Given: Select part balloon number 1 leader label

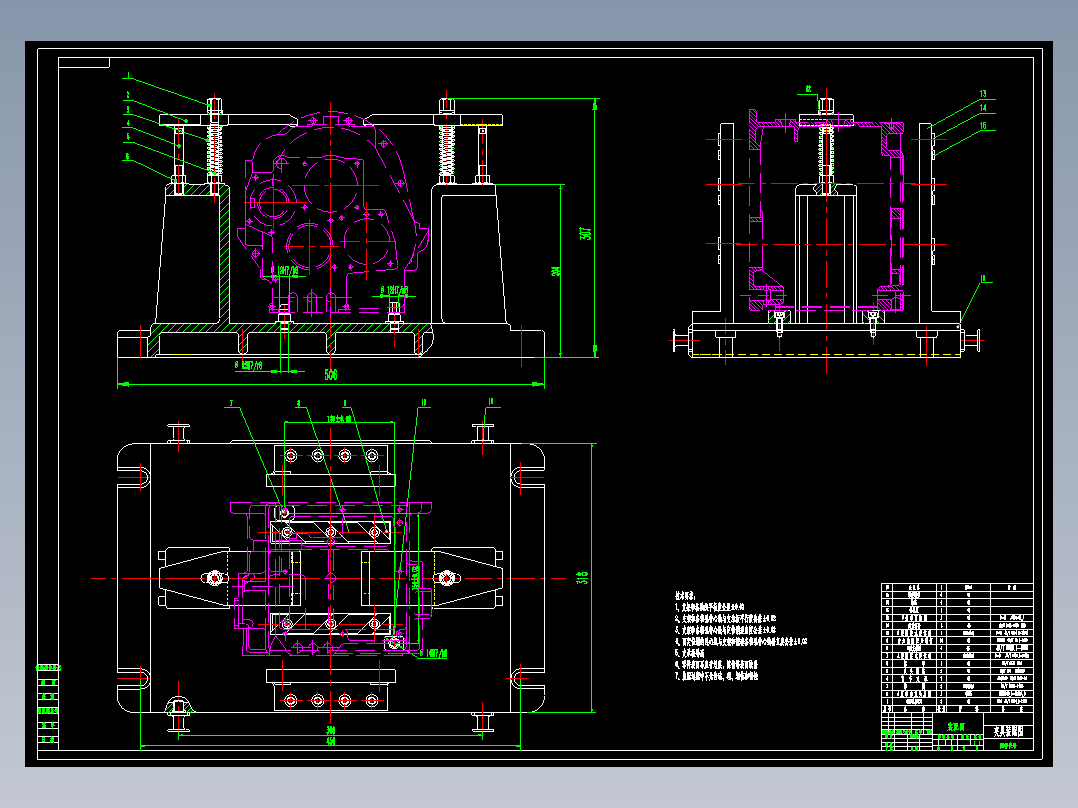Looking at the screenshot, I should point(128,76).
